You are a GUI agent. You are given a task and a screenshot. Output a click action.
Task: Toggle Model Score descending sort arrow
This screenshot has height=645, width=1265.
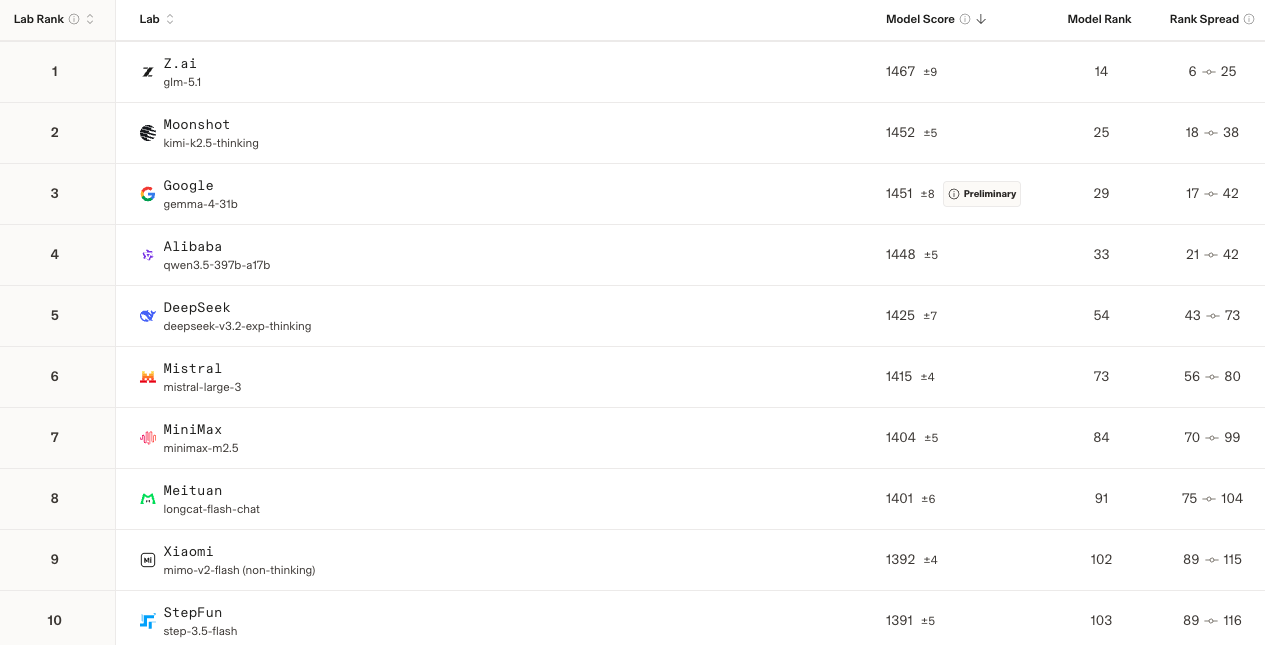coord(981,19)
